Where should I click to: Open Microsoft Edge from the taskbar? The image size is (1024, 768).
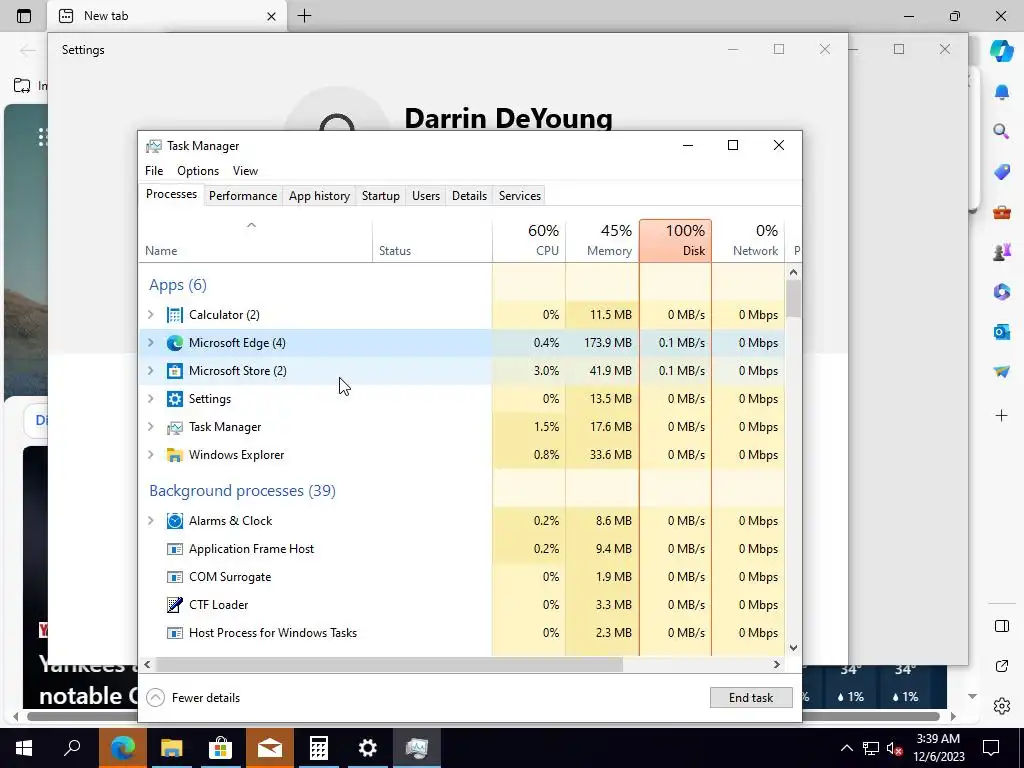pyautogui.click(x=123, y=748)
